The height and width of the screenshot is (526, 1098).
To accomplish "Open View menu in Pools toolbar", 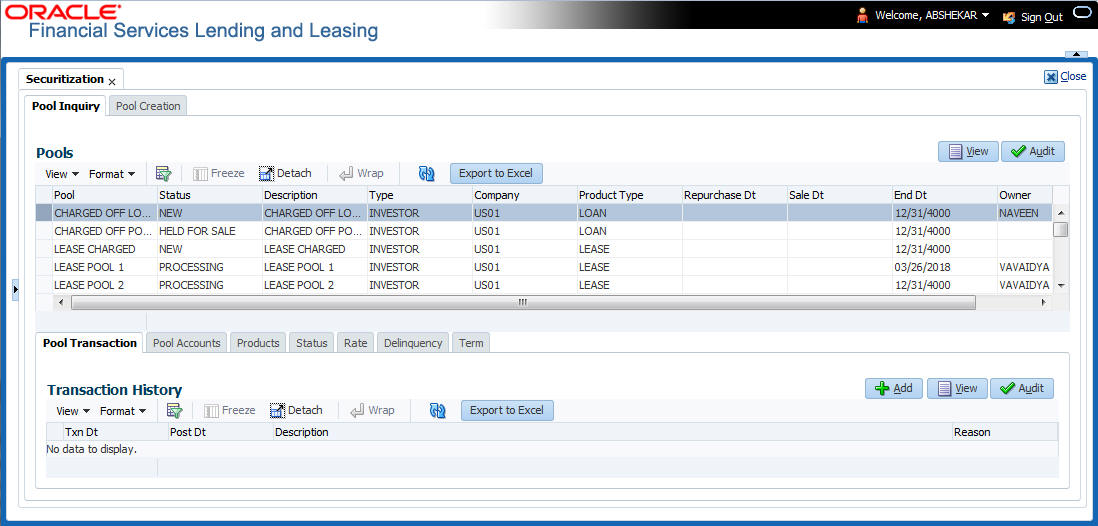I will coord(62,174).
